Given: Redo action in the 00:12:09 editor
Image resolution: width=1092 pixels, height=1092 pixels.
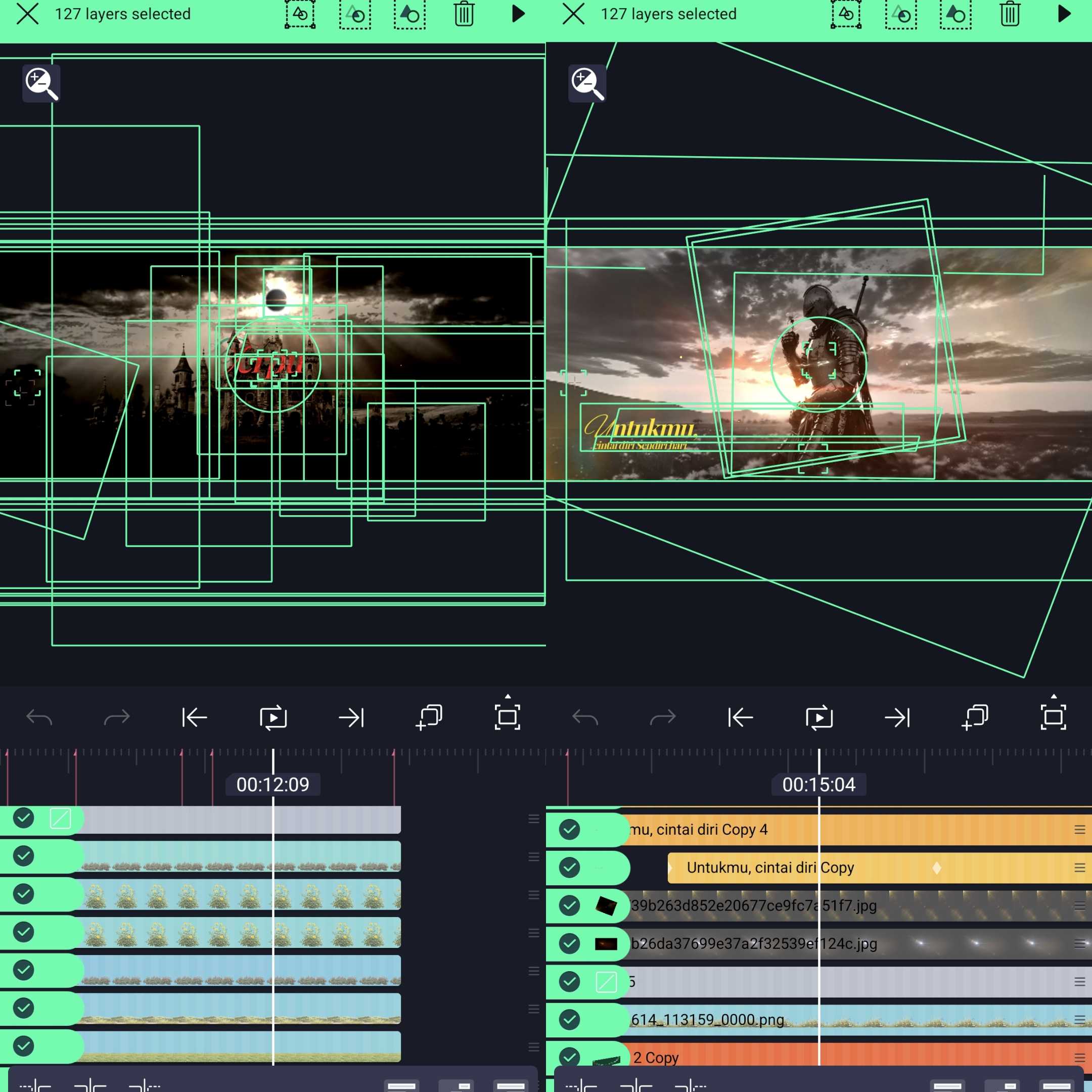Looking at the screenshot, I should point(117,718).
